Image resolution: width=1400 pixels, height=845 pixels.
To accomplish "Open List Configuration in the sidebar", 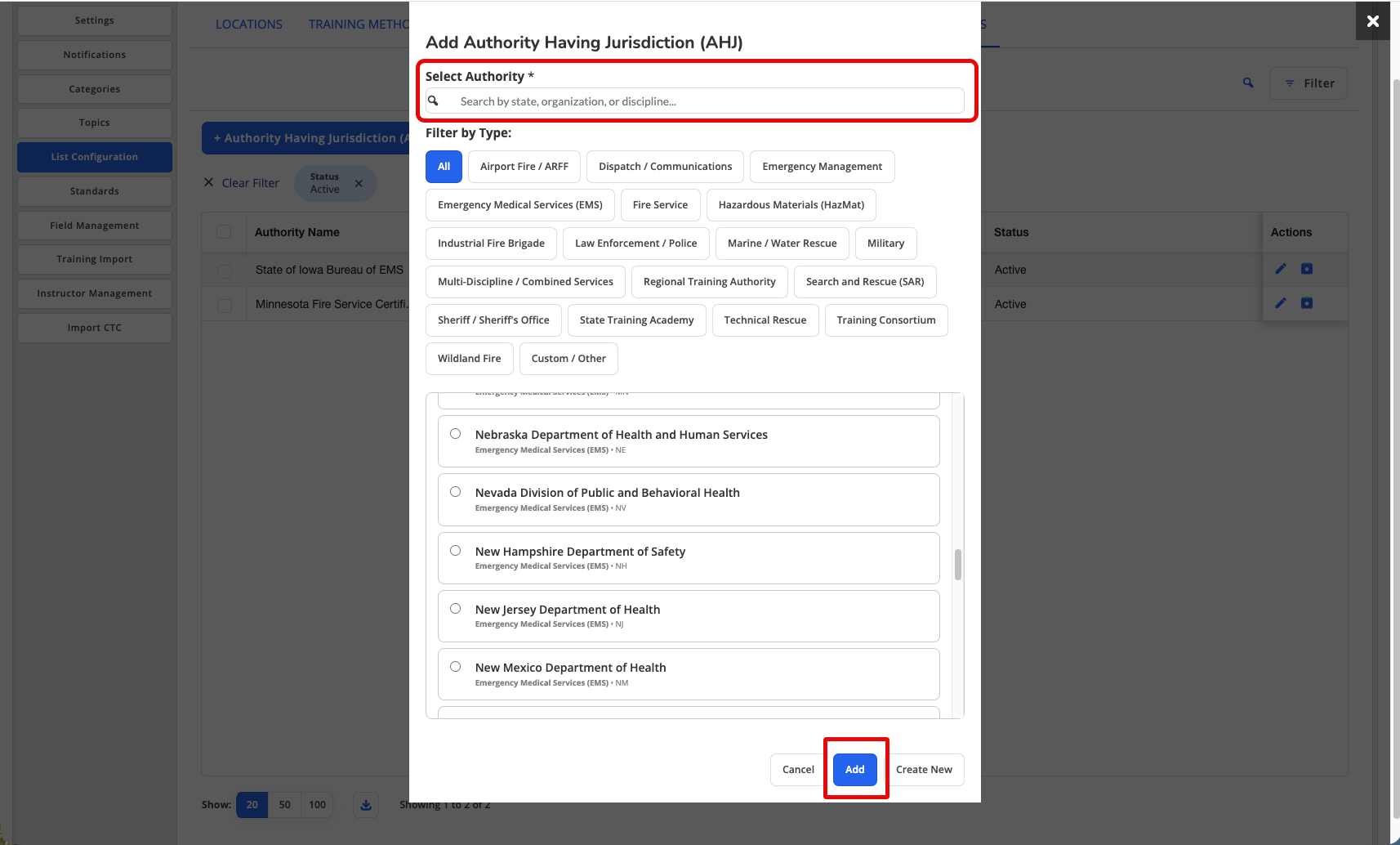I will [x=95, y=157].
